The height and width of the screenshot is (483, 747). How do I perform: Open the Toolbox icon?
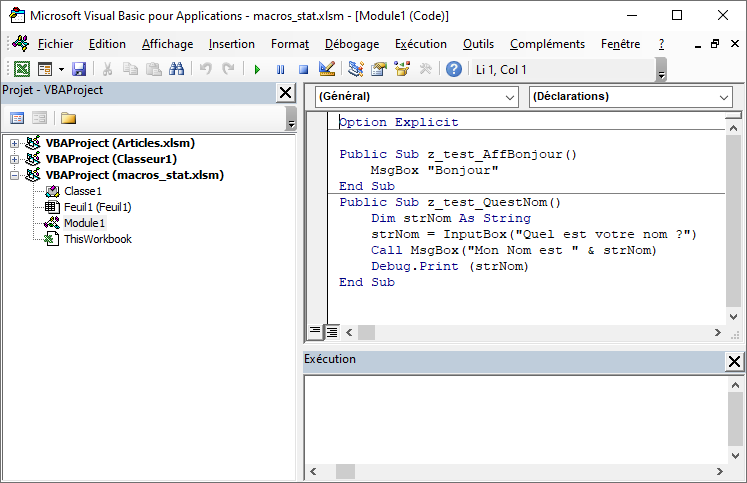[425, 70]
